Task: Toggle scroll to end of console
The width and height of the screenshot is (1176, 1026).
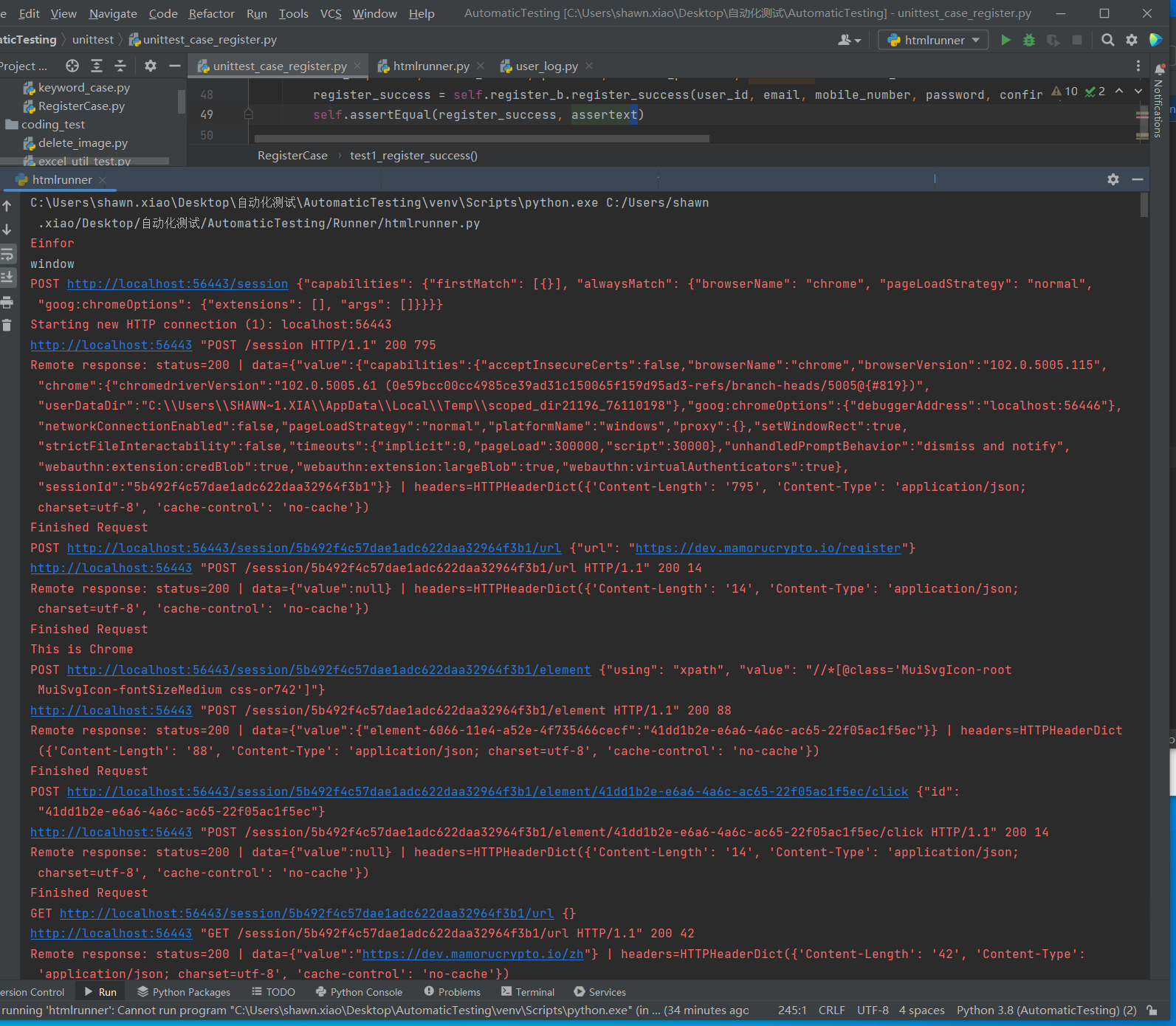Action: tap(7, 278)
